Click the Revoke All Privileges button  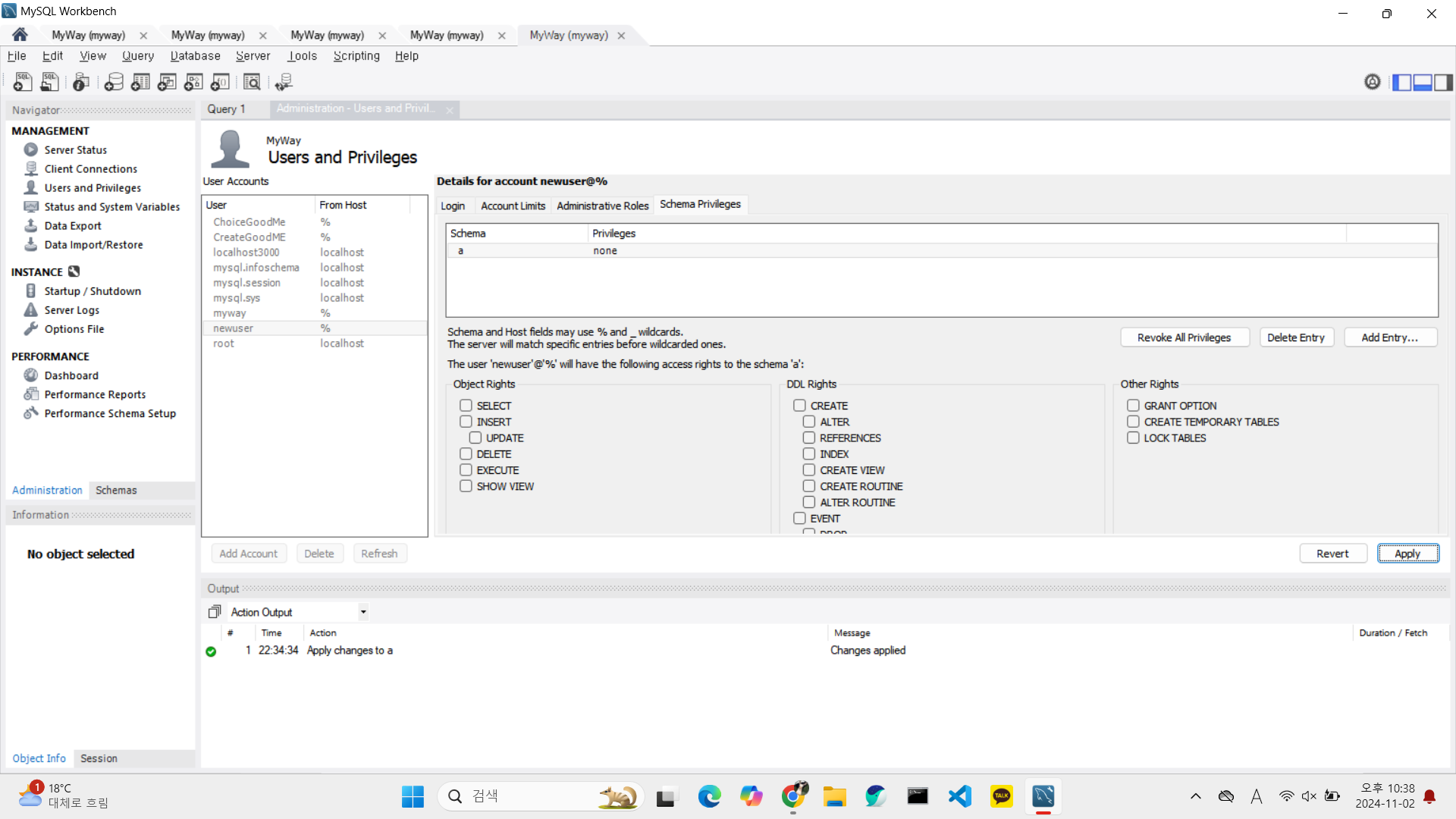(x=1184, y=337)
